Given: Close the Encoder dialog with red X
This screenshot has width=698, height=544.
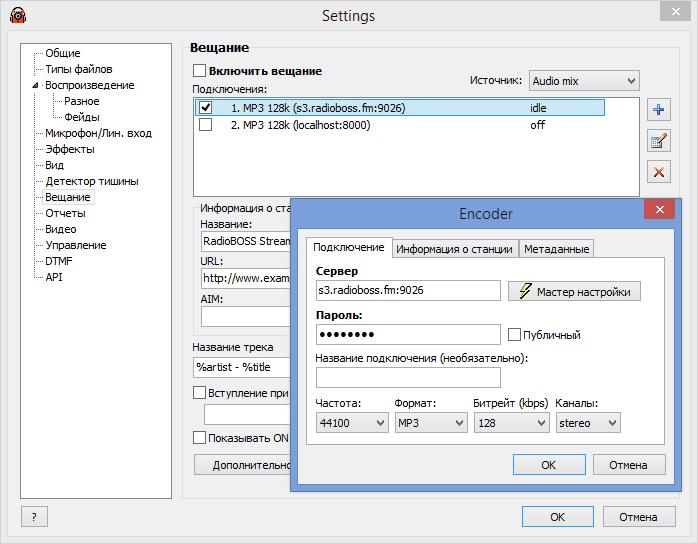Looking at the screenshot, I should click(659, 209).
